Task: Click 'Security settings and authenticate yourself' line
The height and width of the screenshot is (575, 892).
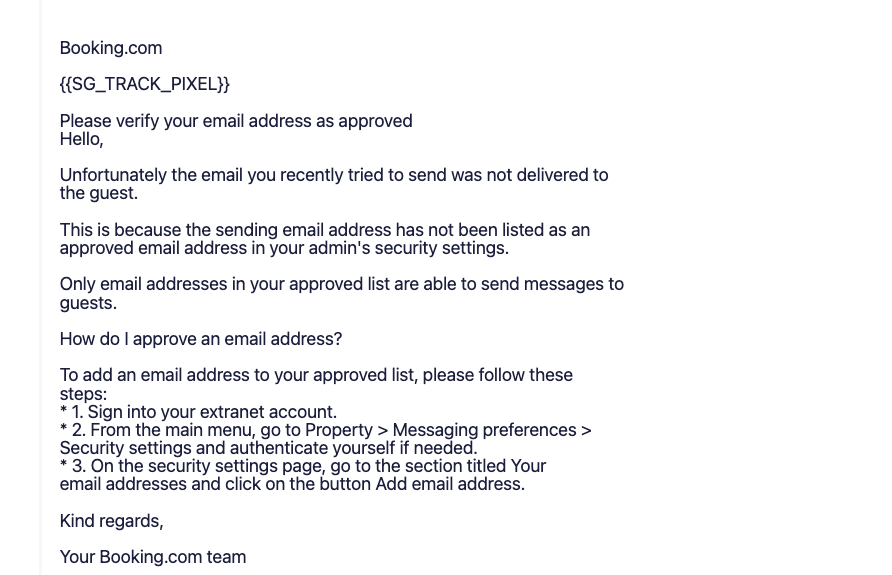Action: pyautogui.click(x=269, y=448)
